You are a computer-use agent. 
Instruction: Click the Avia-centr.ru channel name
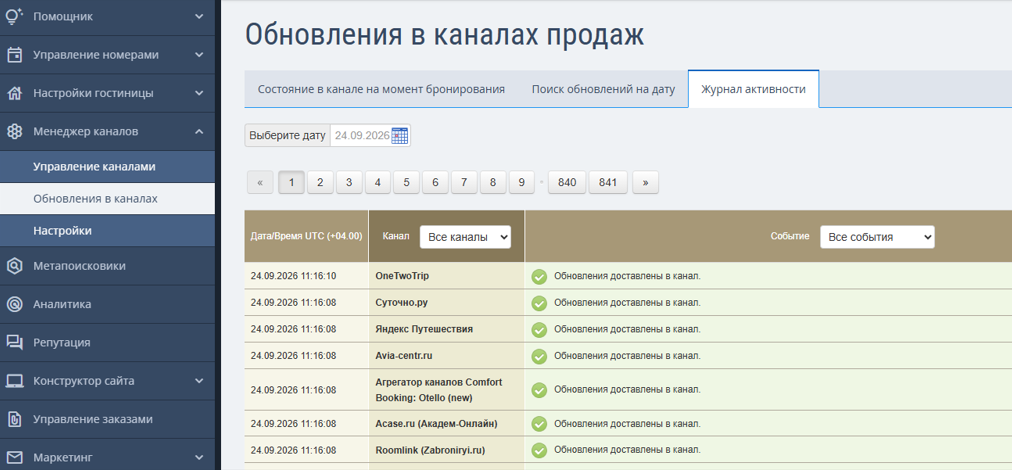(403, 355)
